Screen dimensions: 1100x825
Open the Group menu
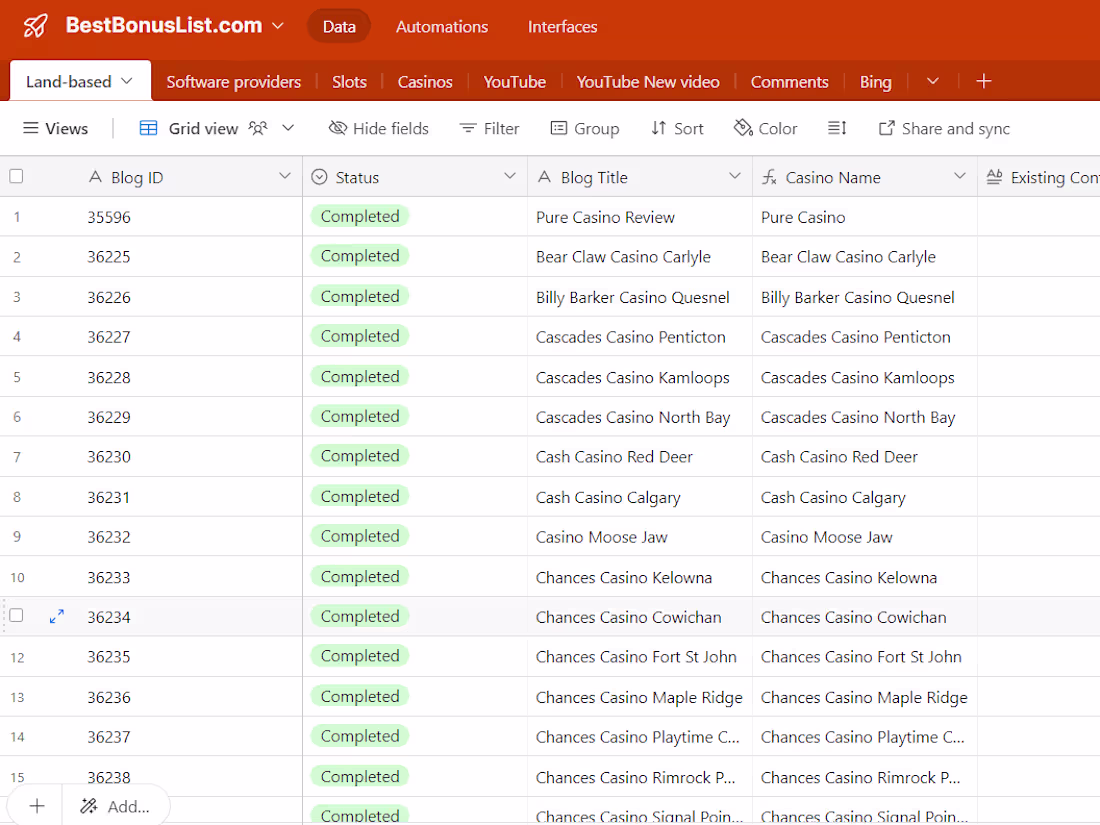[x=585, y=128]
